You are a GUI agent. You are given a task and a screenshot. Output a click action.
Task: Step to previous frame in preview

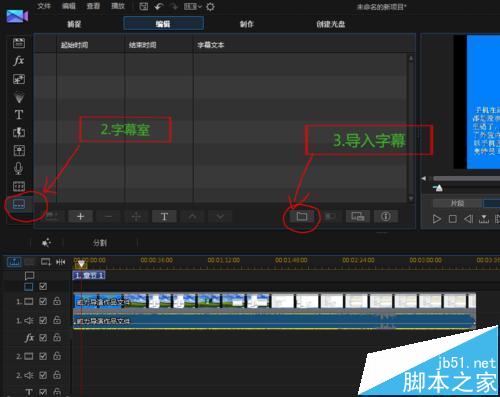(468, 219)
